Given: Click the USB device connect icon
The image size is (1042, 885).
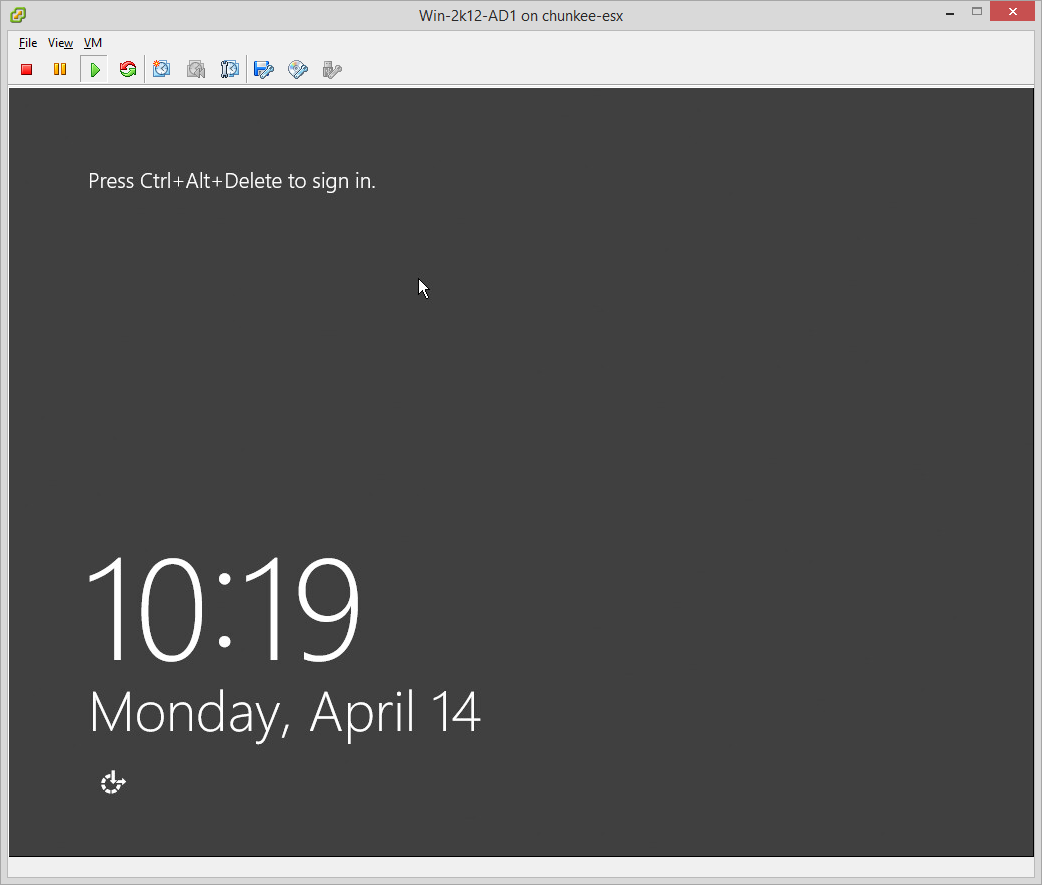Looking at the screenshot, I should coord(332,69).
